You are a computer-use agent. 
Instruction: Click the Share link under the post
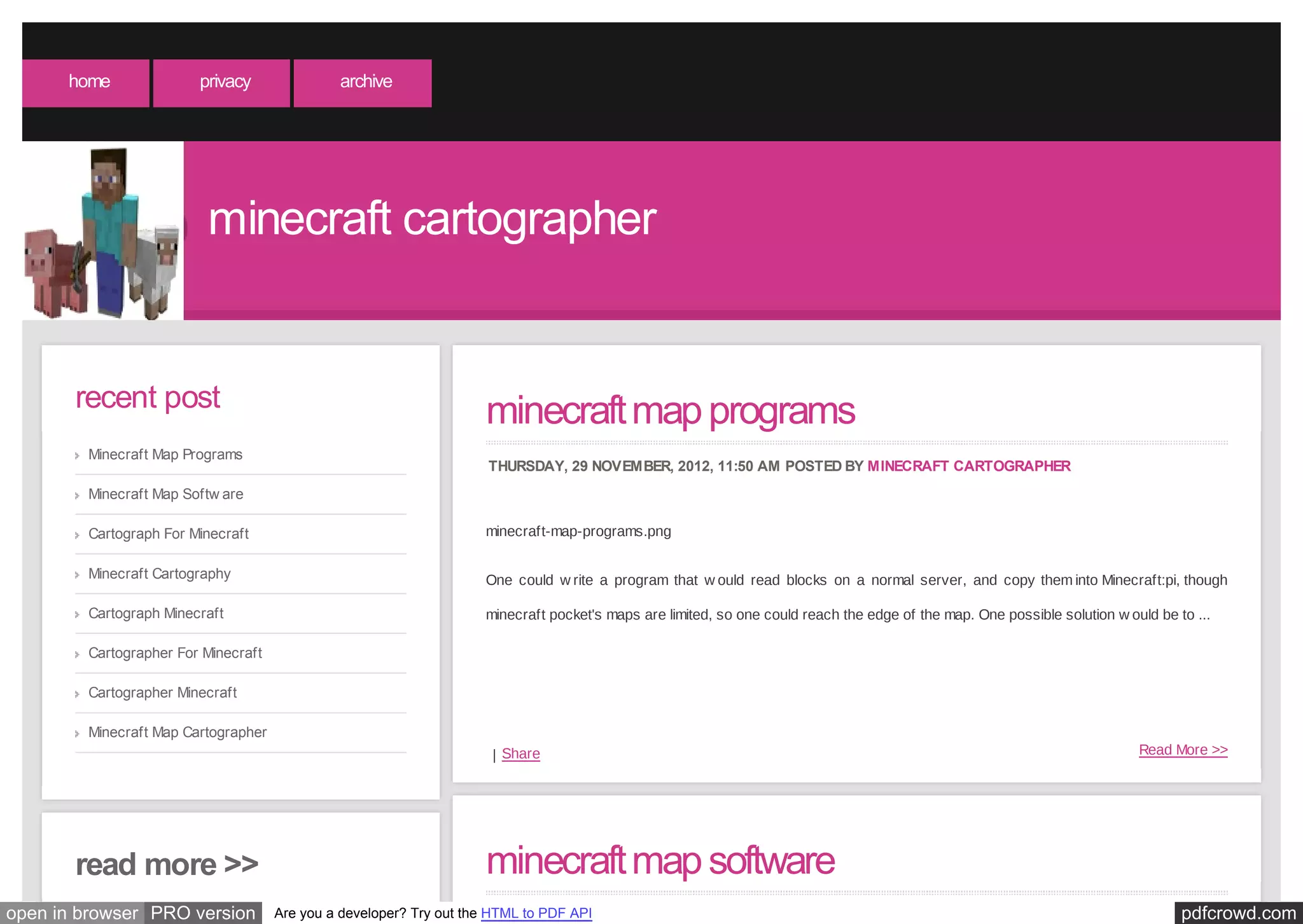point(520,754)
